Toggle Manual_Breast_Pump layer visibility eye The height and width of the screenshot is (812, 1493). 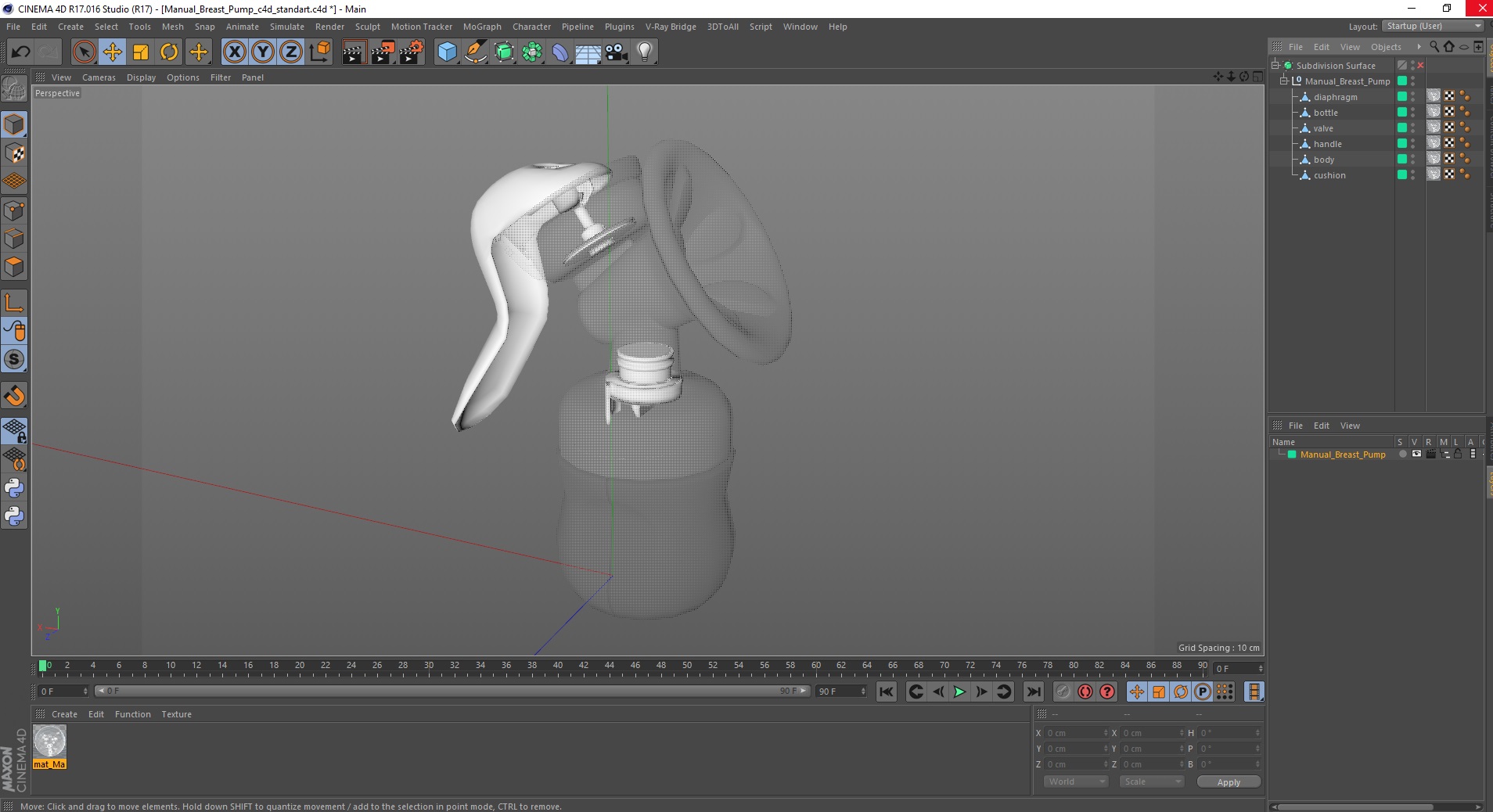[1416, 454]
